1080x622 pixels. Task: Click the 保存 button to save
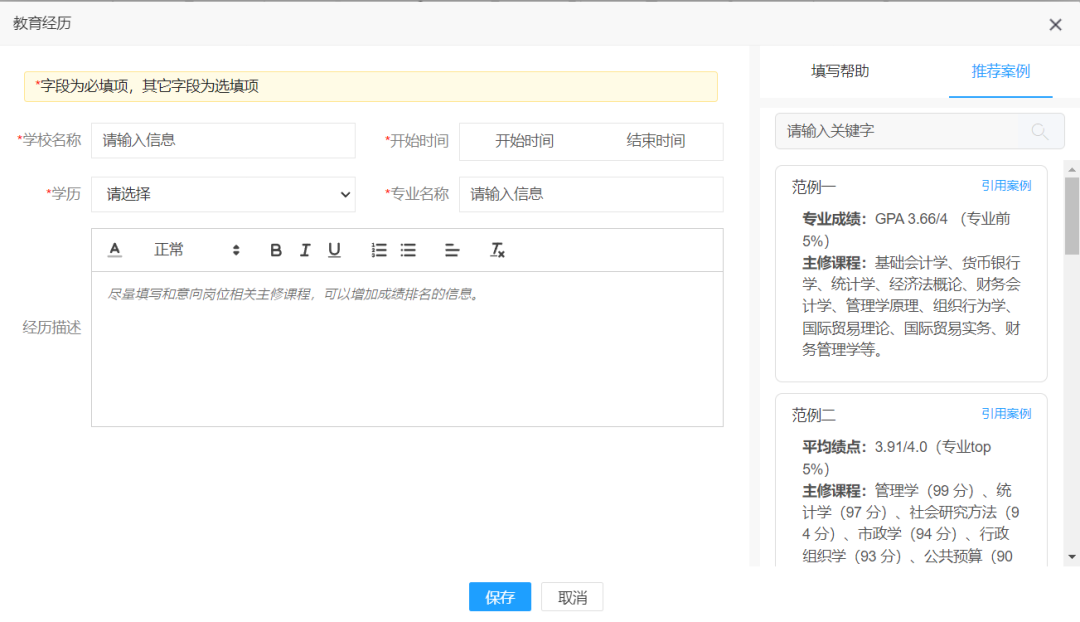coord(500,596)
